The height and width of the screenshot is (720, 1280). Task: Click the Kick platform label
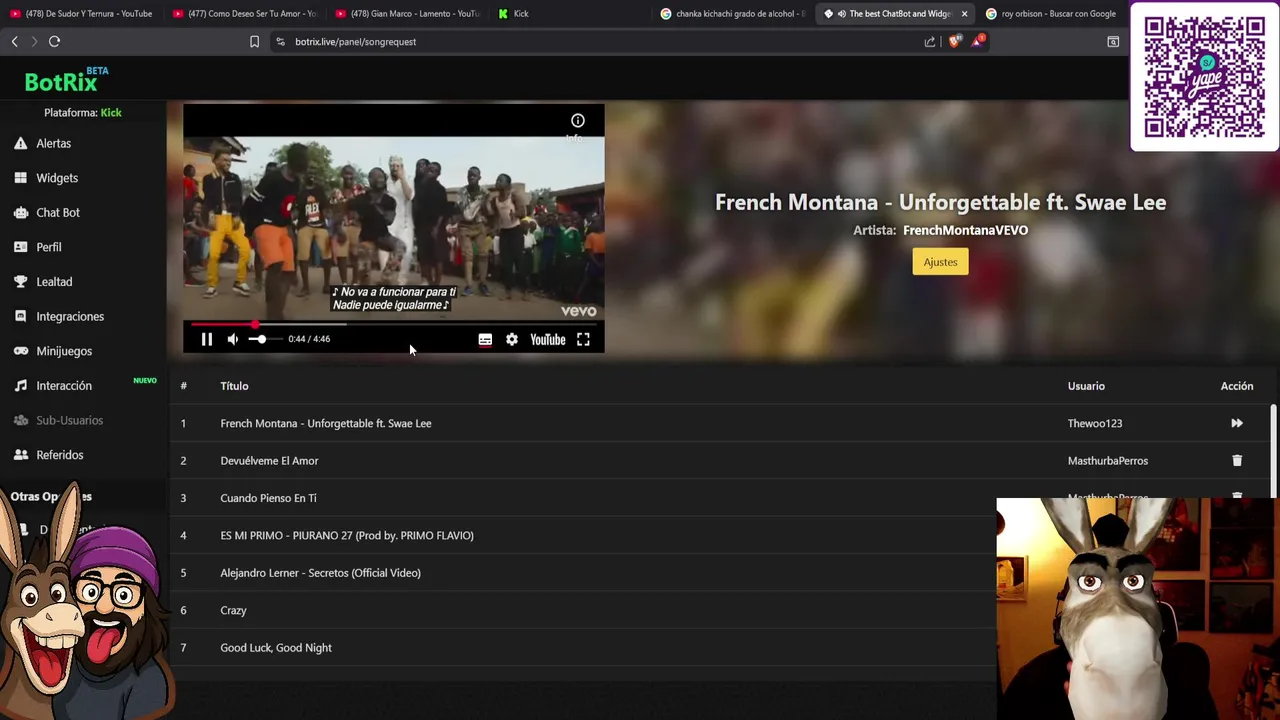click(x=111, y=113)
